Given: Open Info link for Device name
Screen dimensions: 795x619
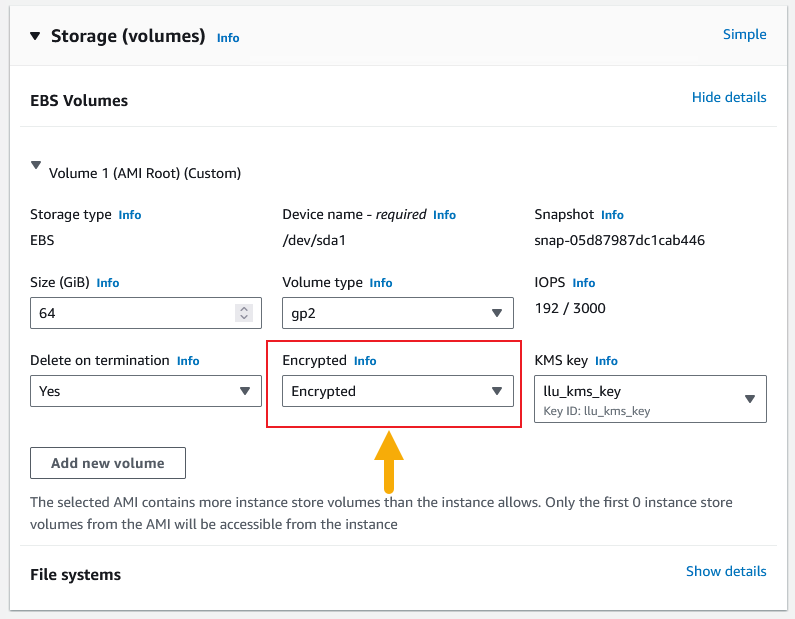Looking at the screenshot, I should [444, 215].
